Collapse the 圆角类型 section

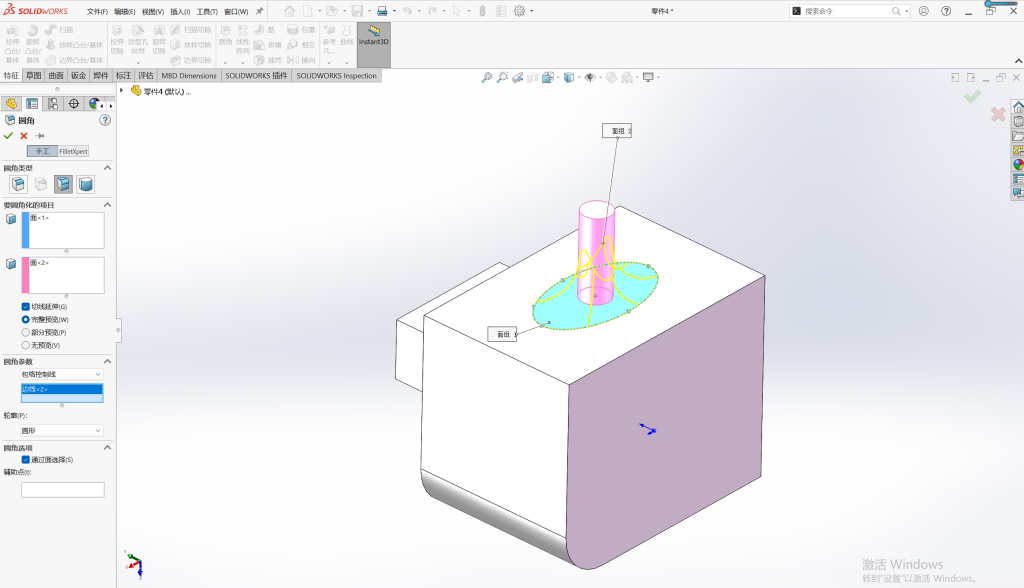coord(107,168)
